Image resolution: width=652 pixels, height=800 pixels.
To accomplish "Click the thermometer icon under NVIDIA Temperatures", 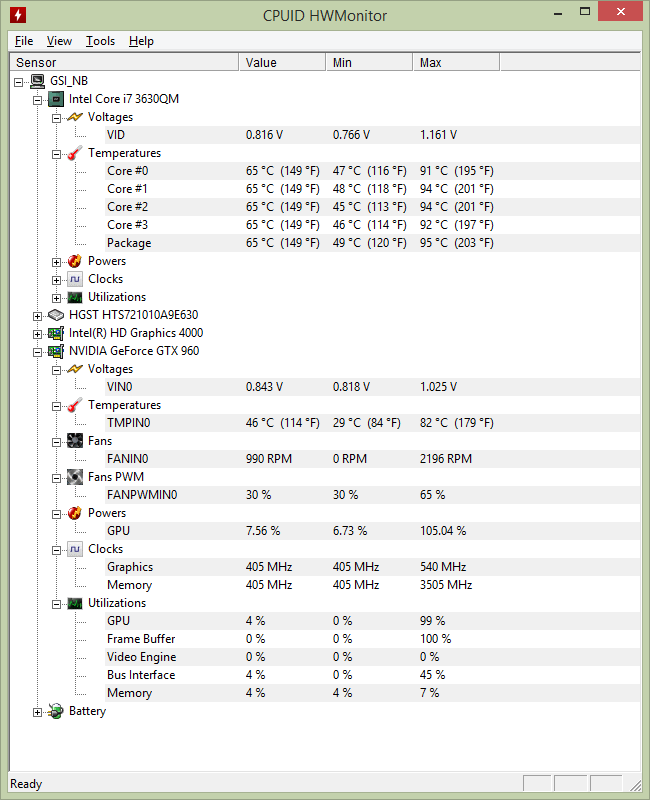I will 74,405.
